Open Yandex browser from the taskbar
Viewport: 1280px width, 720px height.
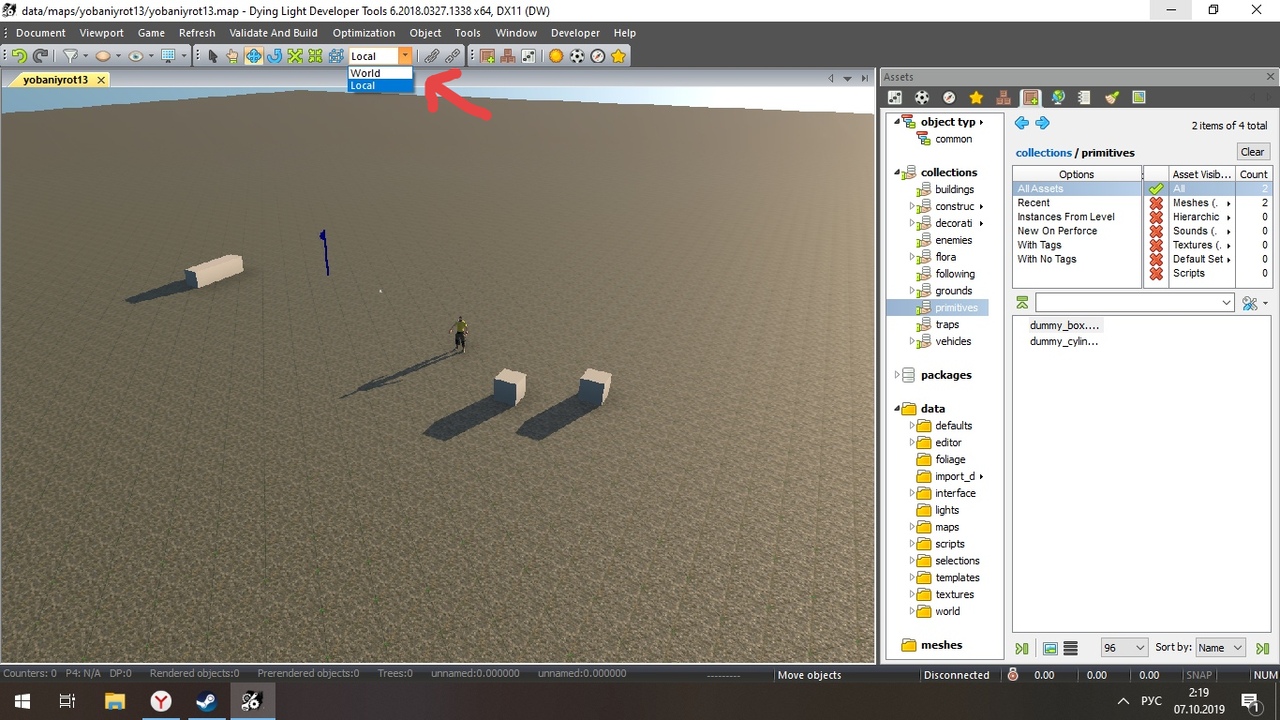tap(160, 701)
